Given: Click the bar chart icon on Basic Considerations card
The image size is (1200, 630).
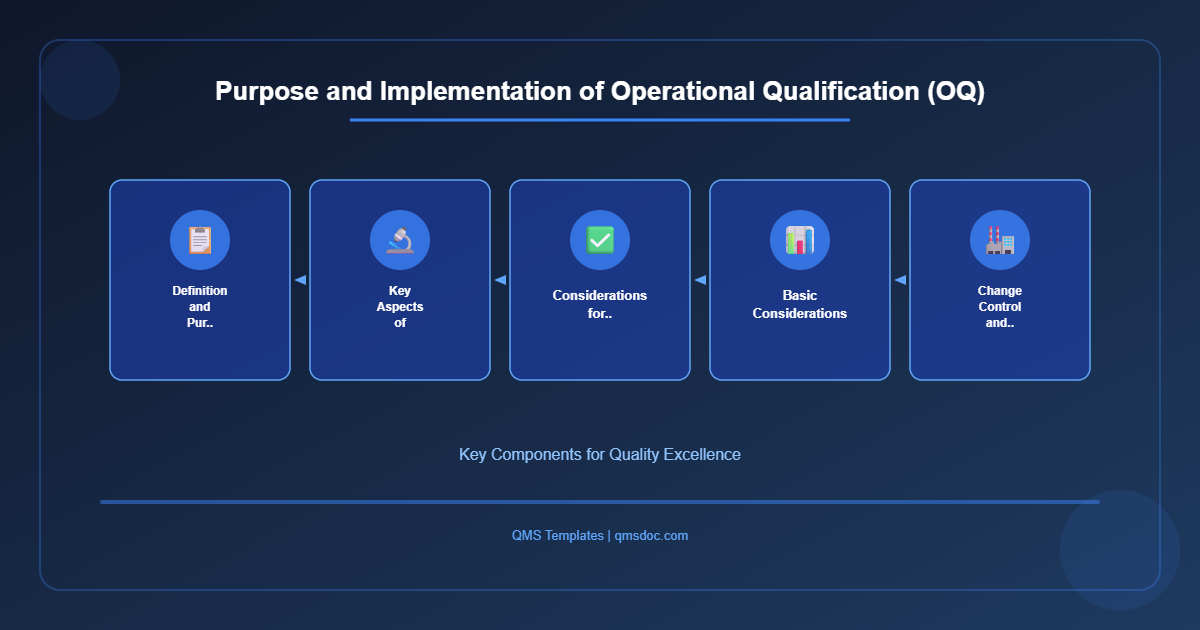Looking at the screenshot, I should (800, 239).
